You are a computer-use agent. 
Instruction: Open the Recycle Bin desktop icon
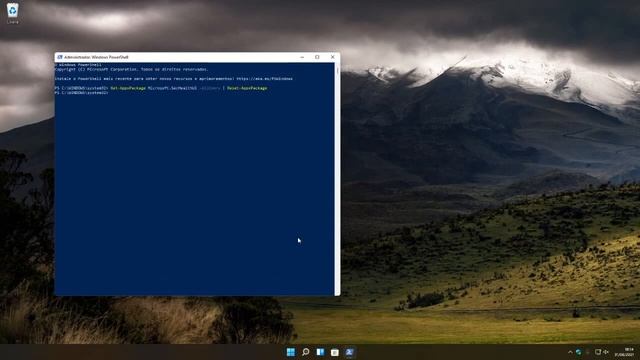[x=13, y=13]
